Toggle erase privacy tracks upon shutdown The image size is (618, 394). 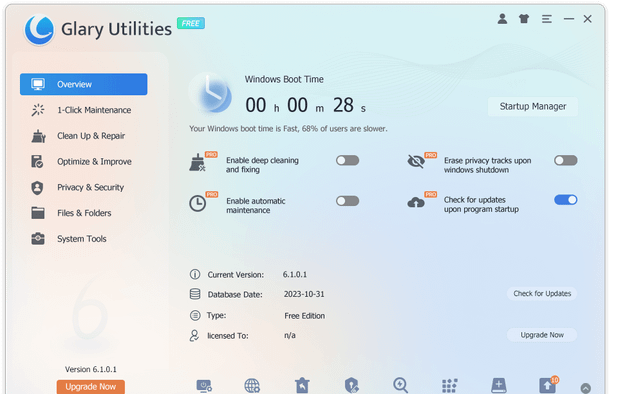tap(566, 160)
